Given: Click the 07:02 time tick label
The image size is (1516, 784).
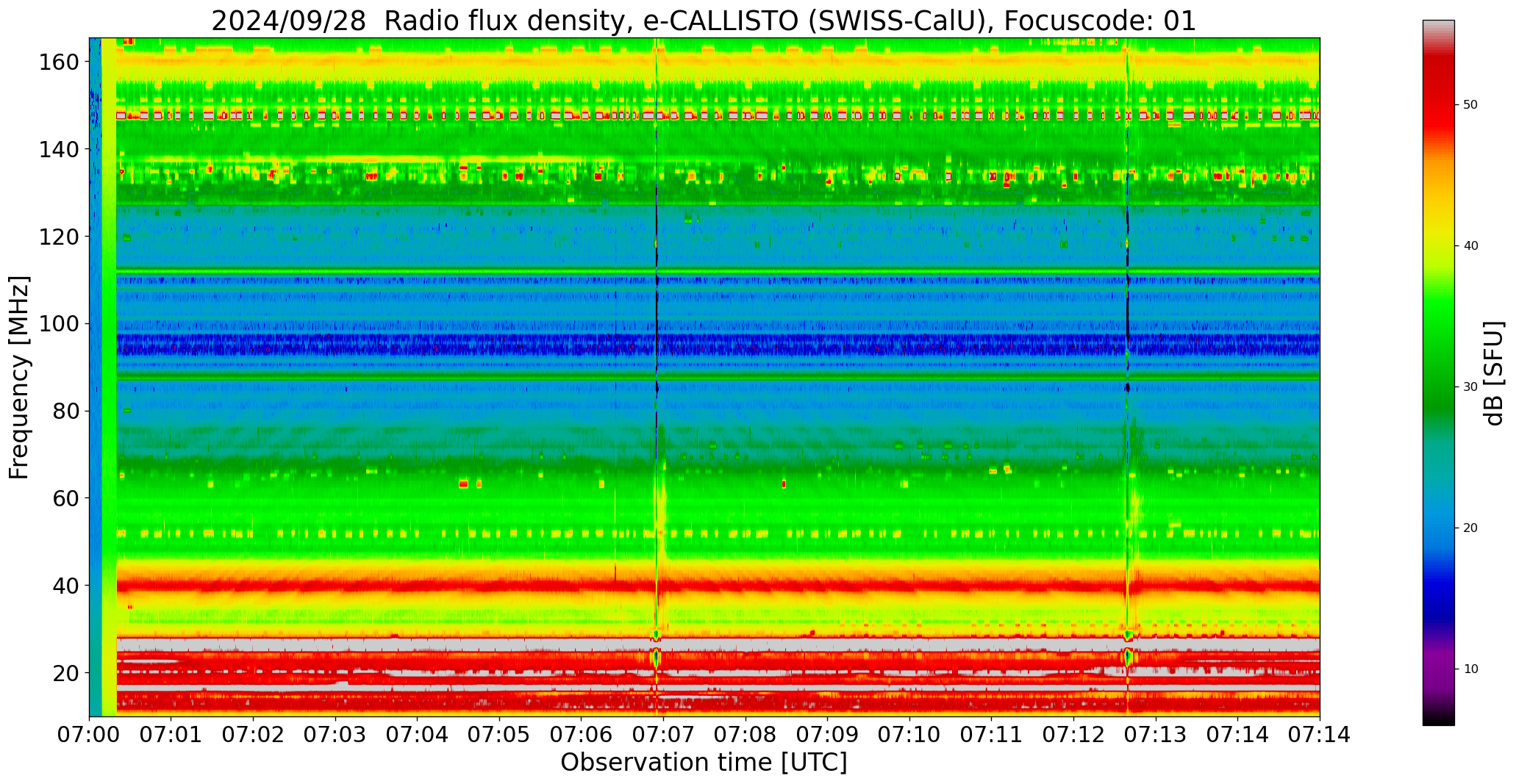Looking at the screenshot, I should point(254,735).
